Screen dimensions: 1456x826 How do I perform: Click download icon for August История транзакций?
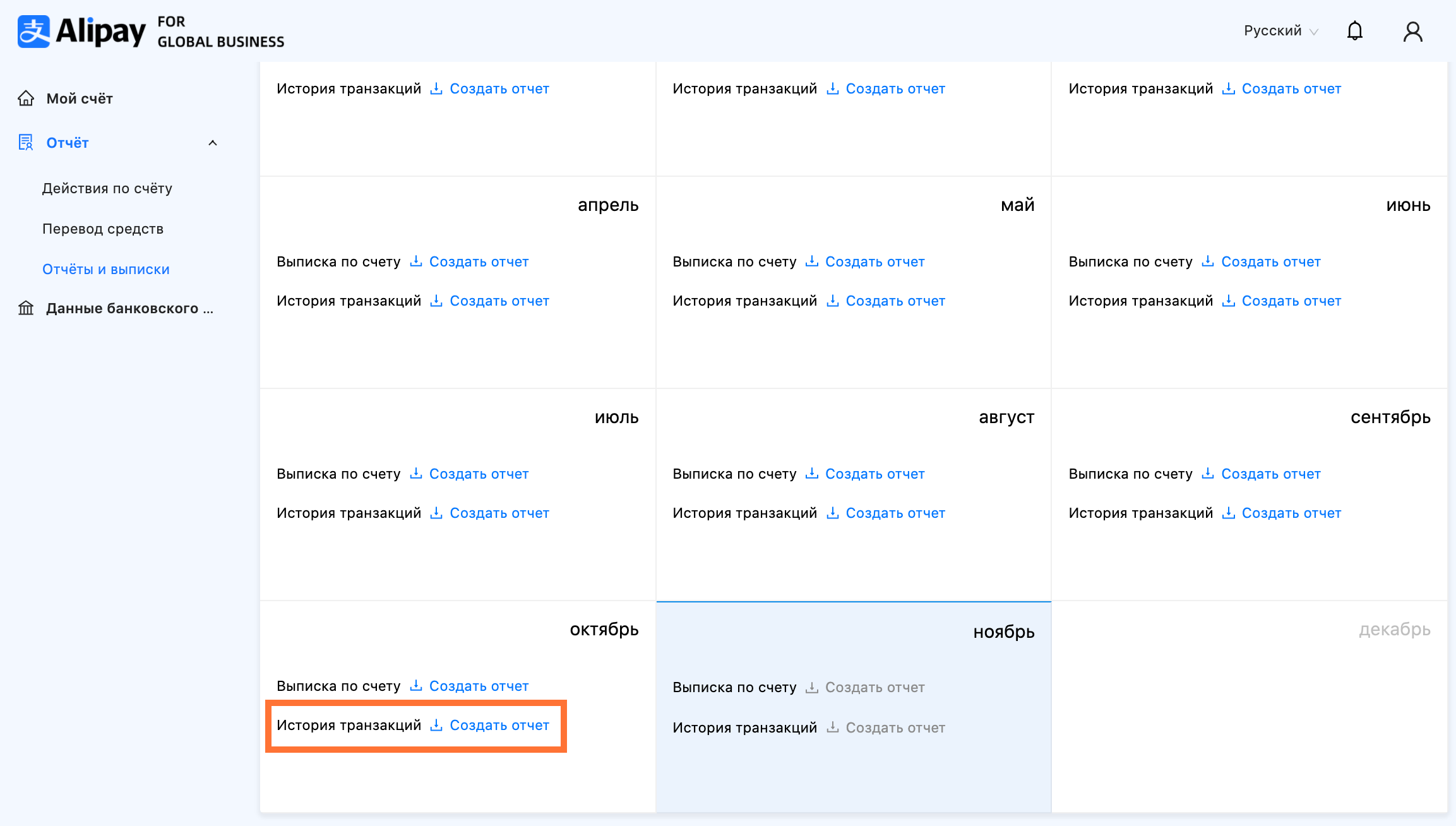pyautogui.click(x=832, y=513)
